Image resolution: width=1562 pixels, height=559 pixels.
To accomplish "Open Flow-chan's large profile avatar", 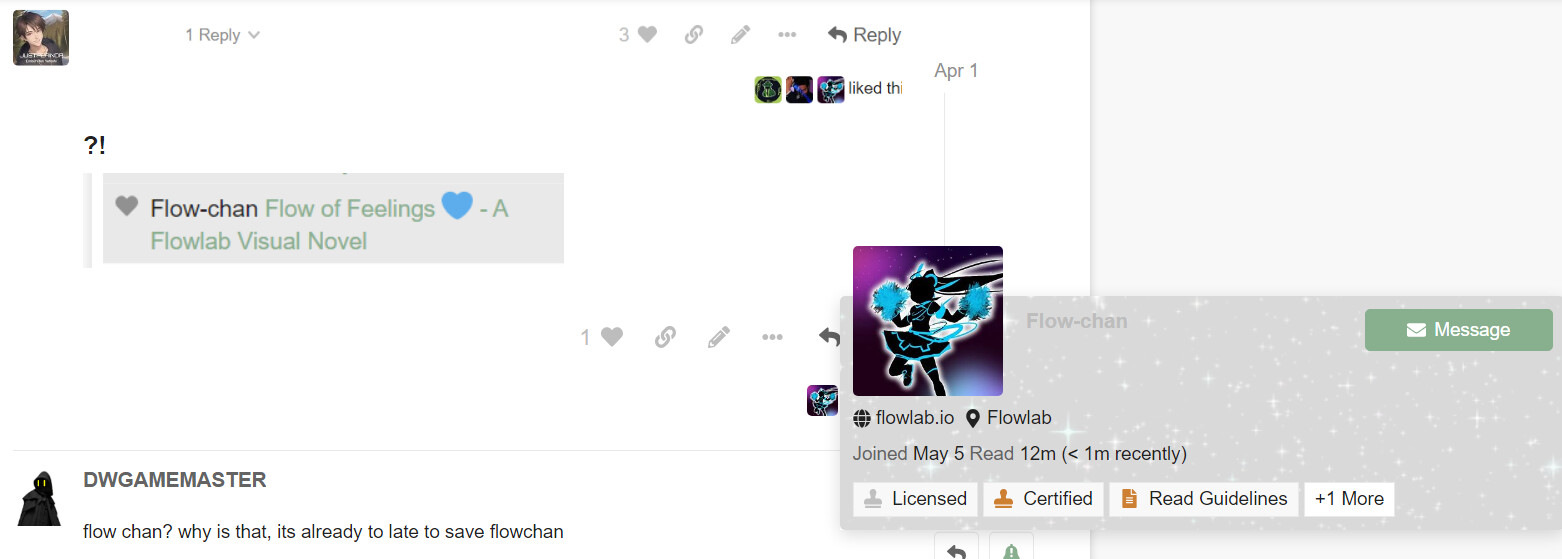I will (927, 321).
